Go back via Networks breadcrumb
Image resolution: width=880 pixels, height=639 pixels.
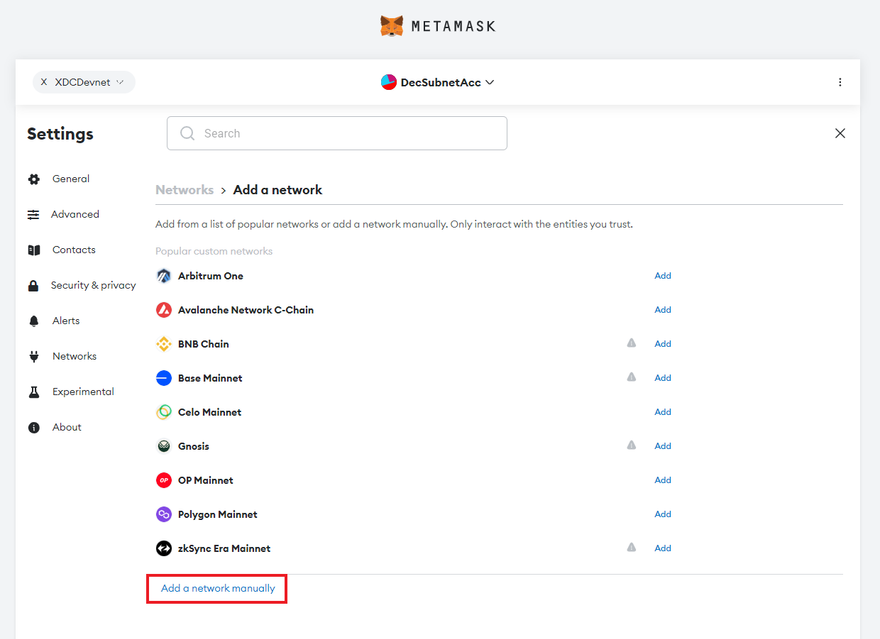[184, 190]
